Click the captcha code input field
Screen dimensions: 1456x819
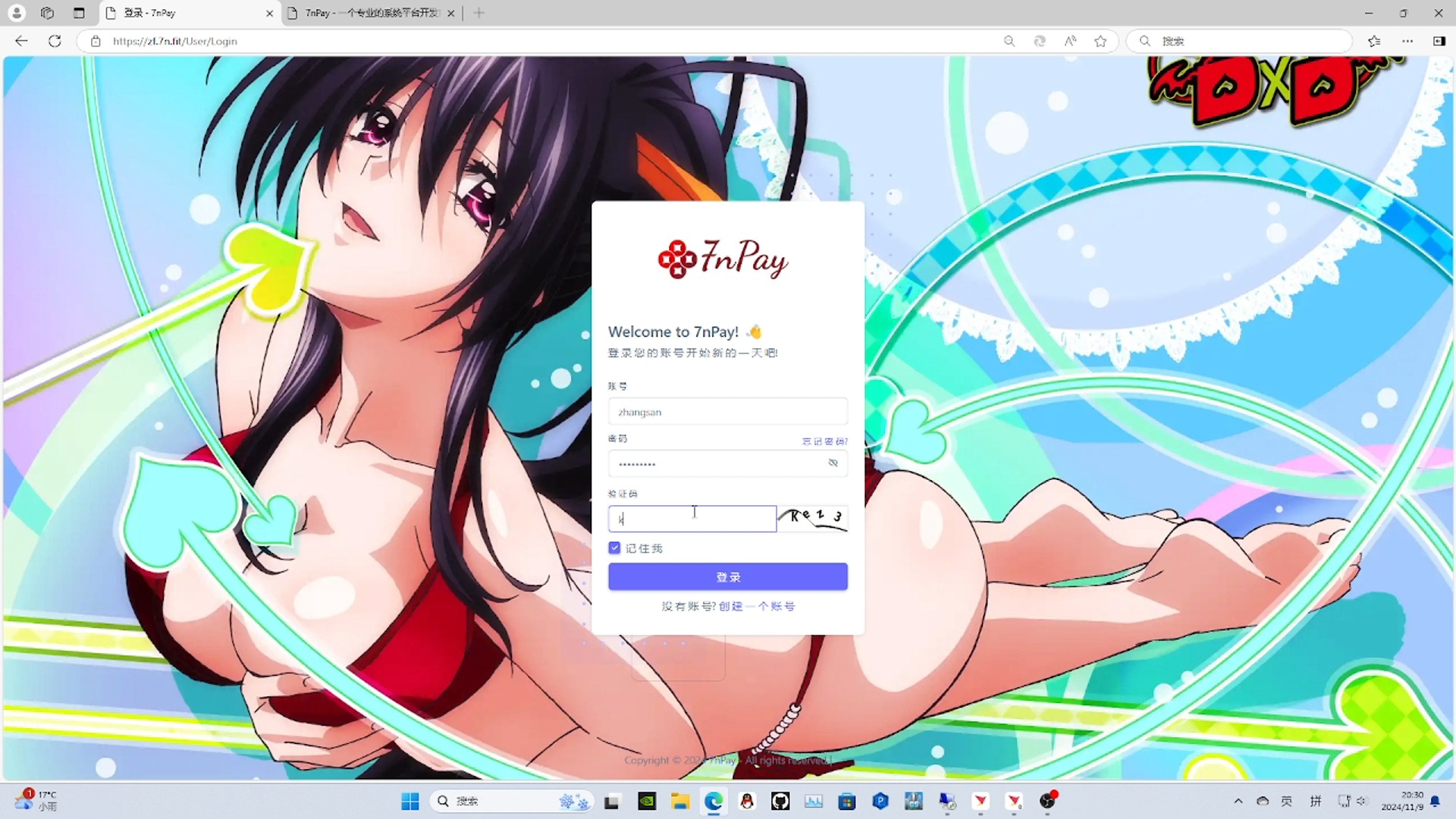click(x=692, y=519)
